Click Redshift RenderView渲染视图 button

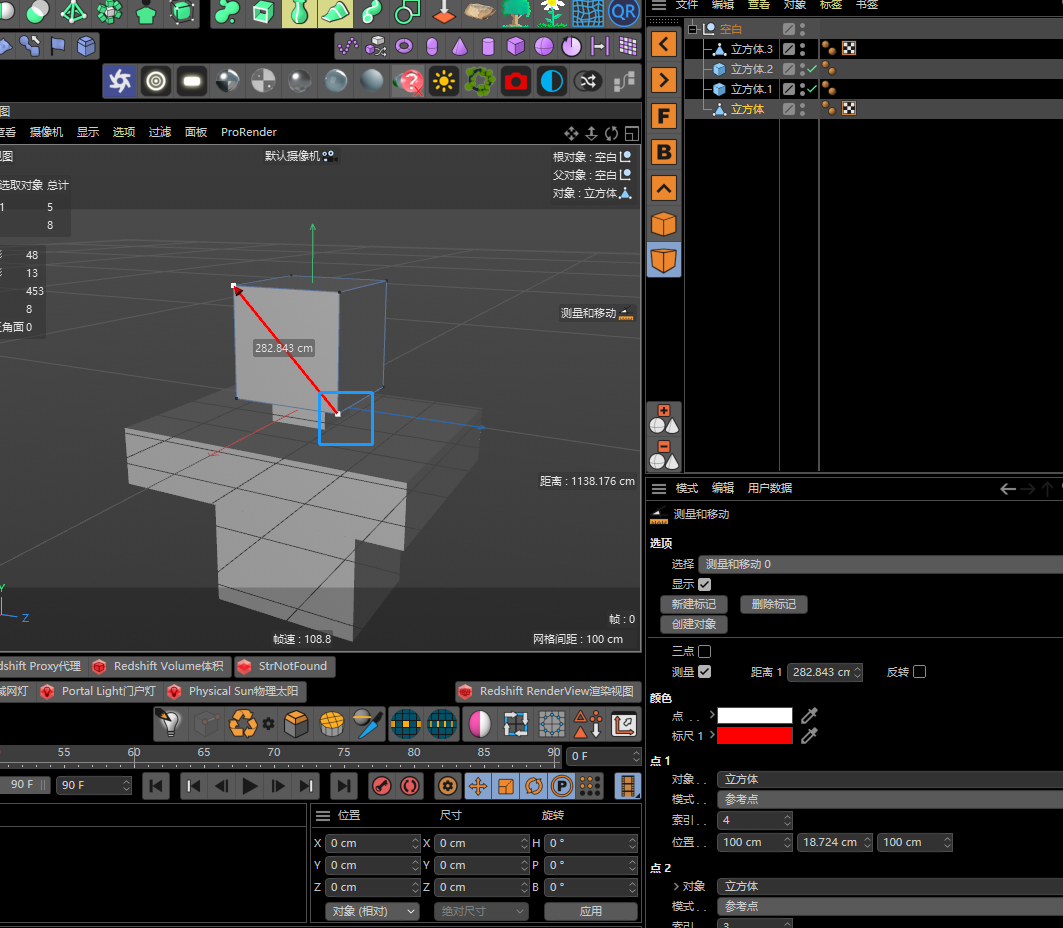[548, 691]
